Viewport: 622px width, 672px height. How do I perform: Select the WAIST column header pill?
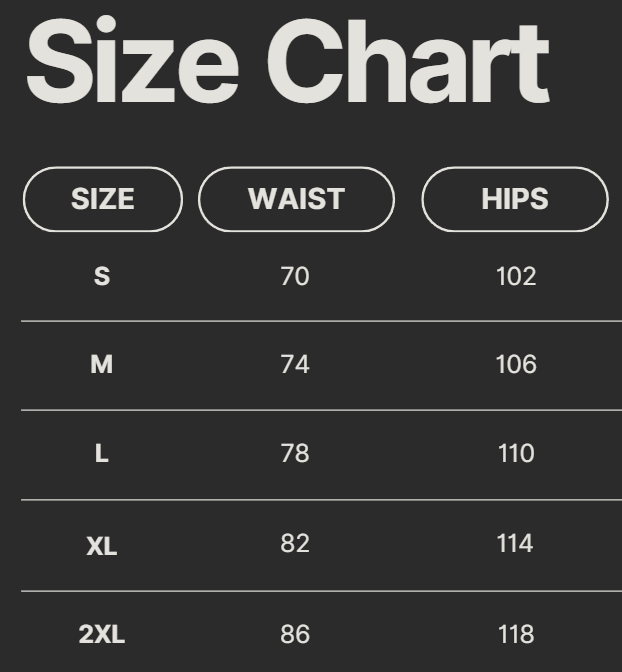click(x=297, y=199)
